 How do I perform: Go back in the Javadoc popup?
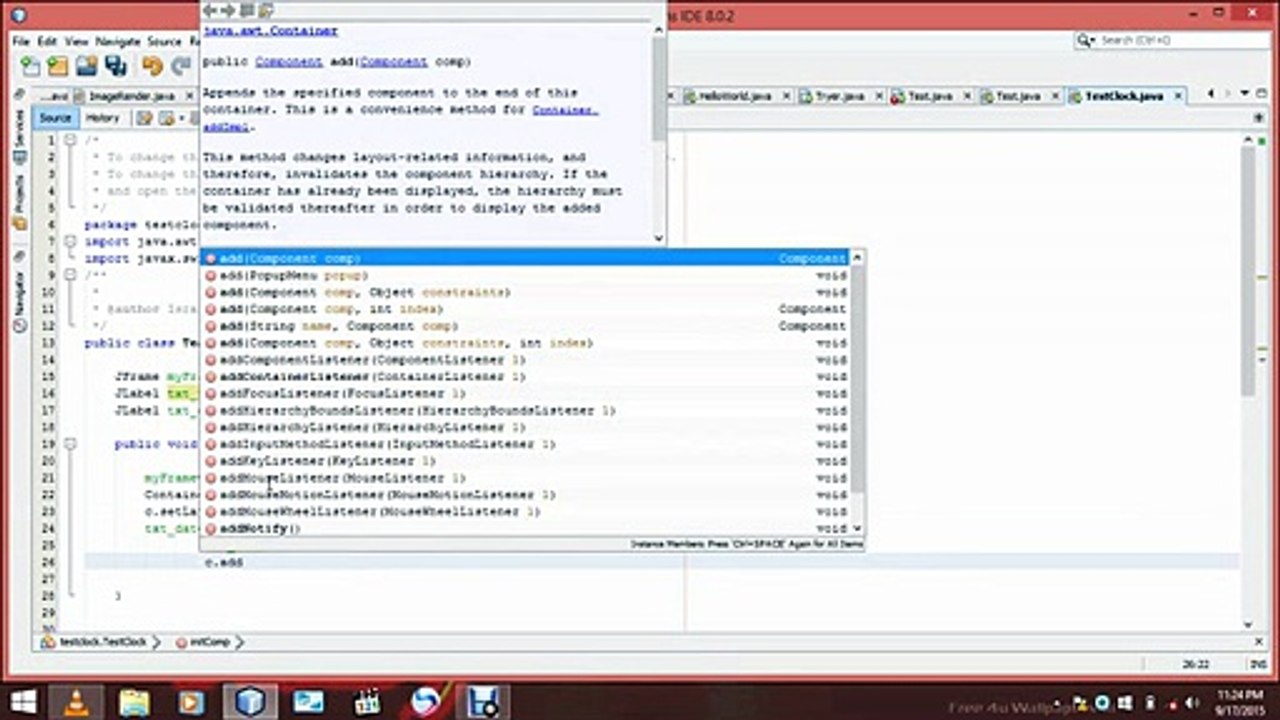(x=210, y=10)
